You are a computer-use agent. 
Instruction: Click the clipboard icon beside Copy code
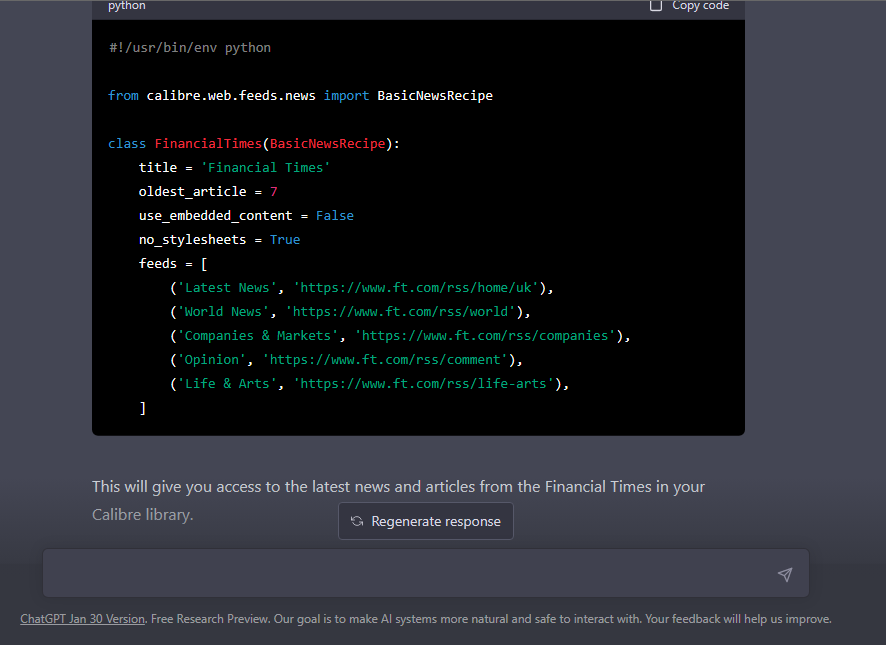point(655,6)
